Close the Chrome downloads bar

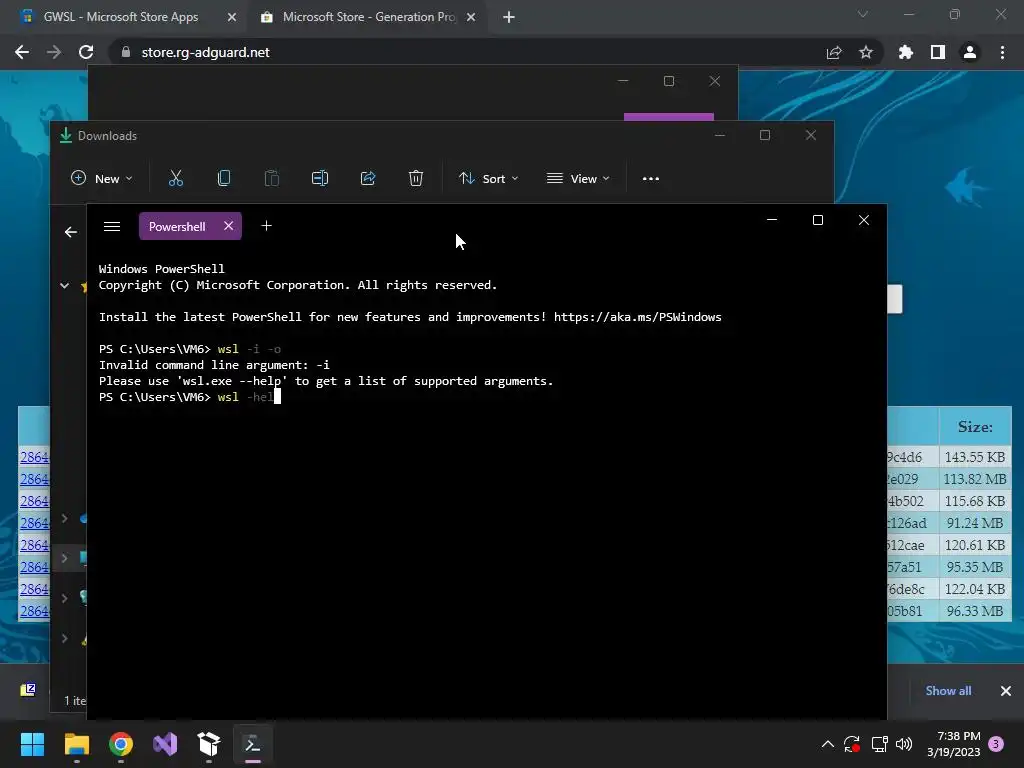(x=1006, y=691)
